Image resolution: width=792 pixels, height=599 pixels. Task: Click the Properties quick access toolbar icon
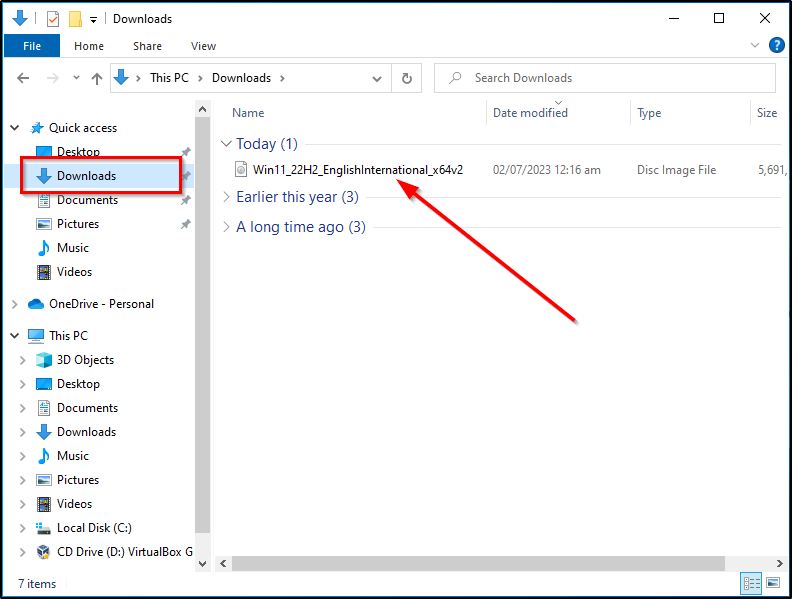pyautogui.click(x=53, y=19)
